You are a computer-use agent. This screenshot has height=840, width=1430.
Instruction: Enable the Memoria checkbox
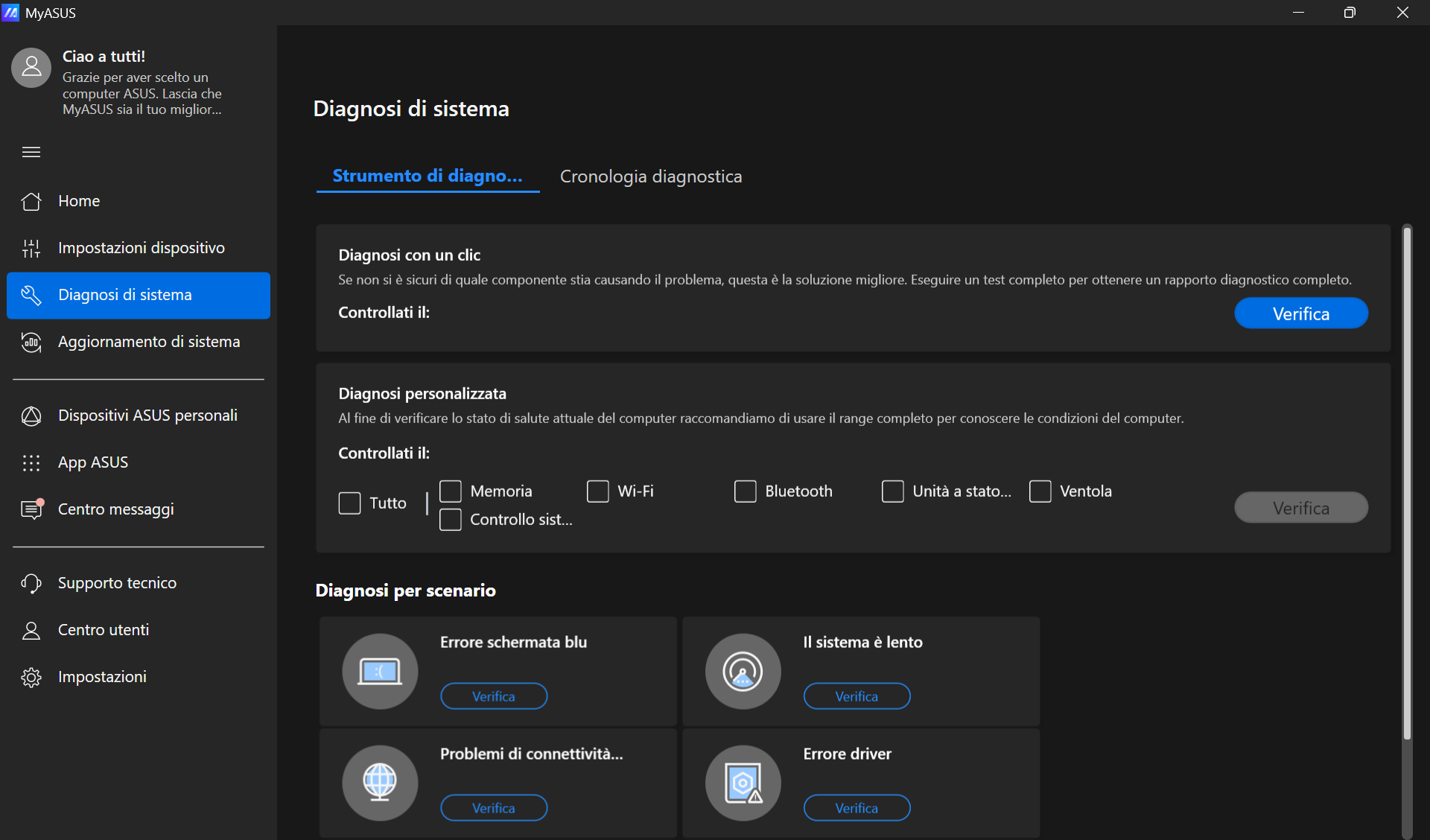(x=451, y=491)
